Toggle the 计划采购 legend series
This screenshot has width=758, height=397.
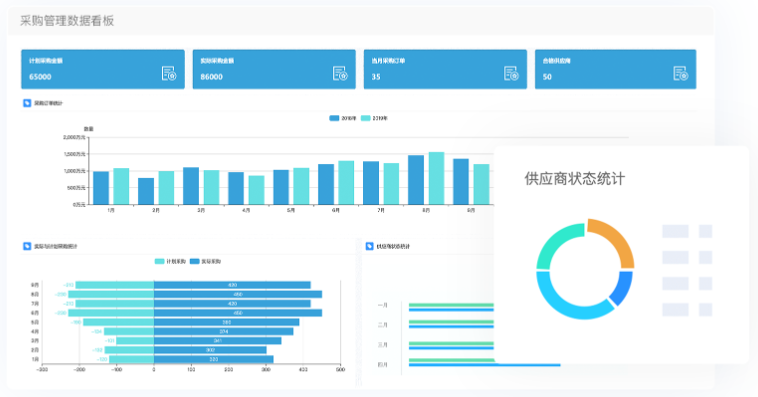click(170, 261)
